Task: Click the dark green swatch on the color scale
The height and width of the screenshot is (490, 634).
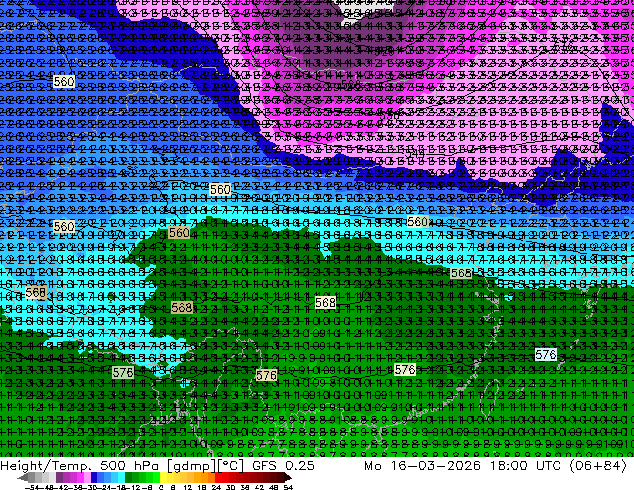Action: 129,478
